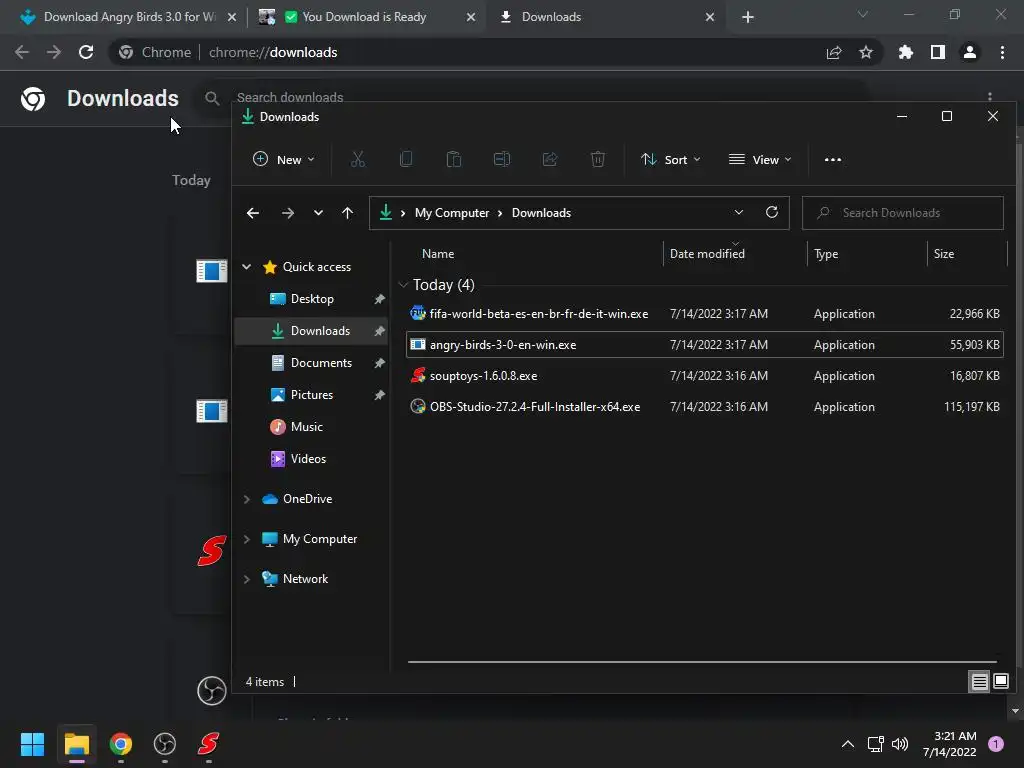Viewport: 1024px width, 768px height.
Task: Select fifa-world-beta-es-en-br-fr-de-it-win.exe file
Action: pos(705,314)
